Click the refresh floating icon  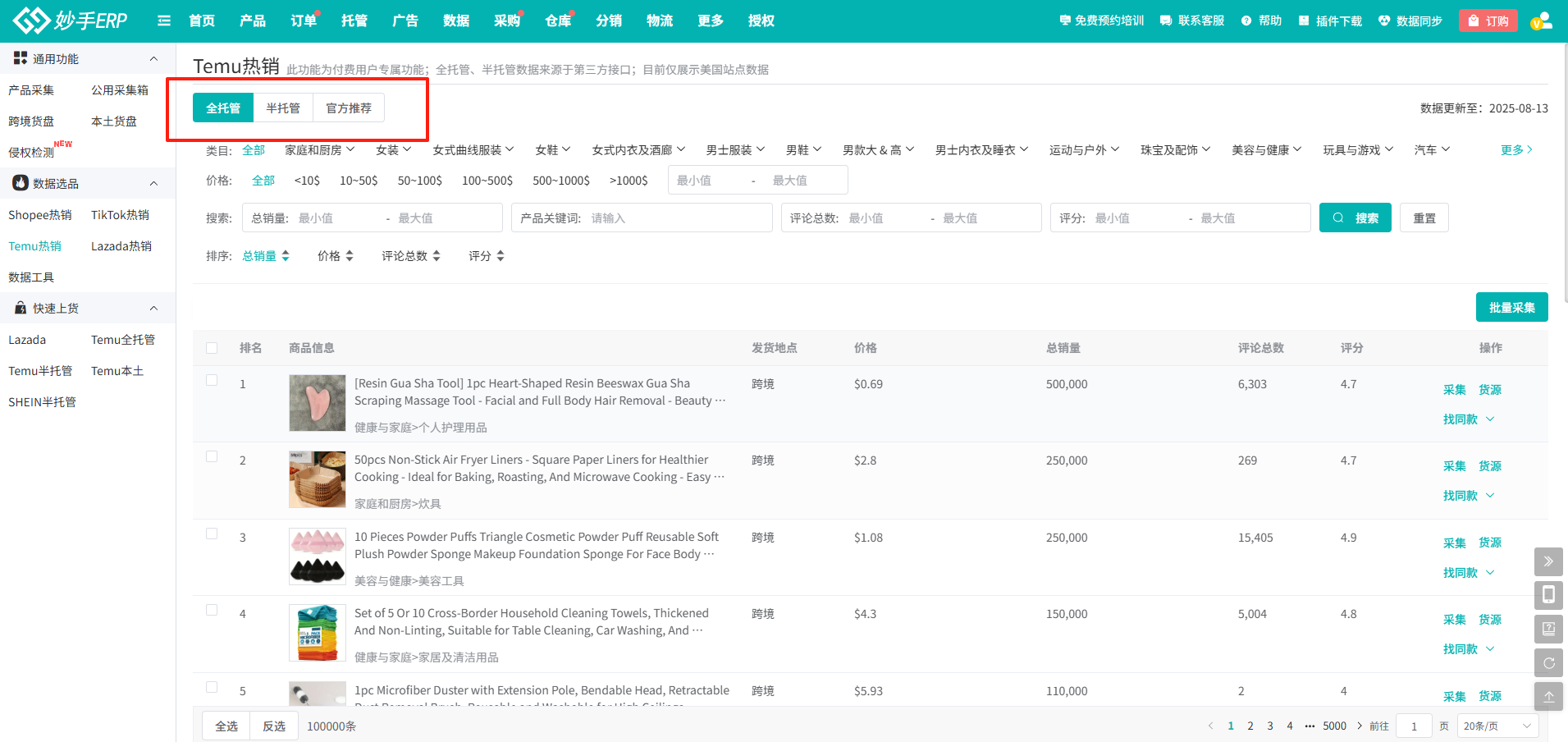pyautogui.click(x=1548, y=662)
